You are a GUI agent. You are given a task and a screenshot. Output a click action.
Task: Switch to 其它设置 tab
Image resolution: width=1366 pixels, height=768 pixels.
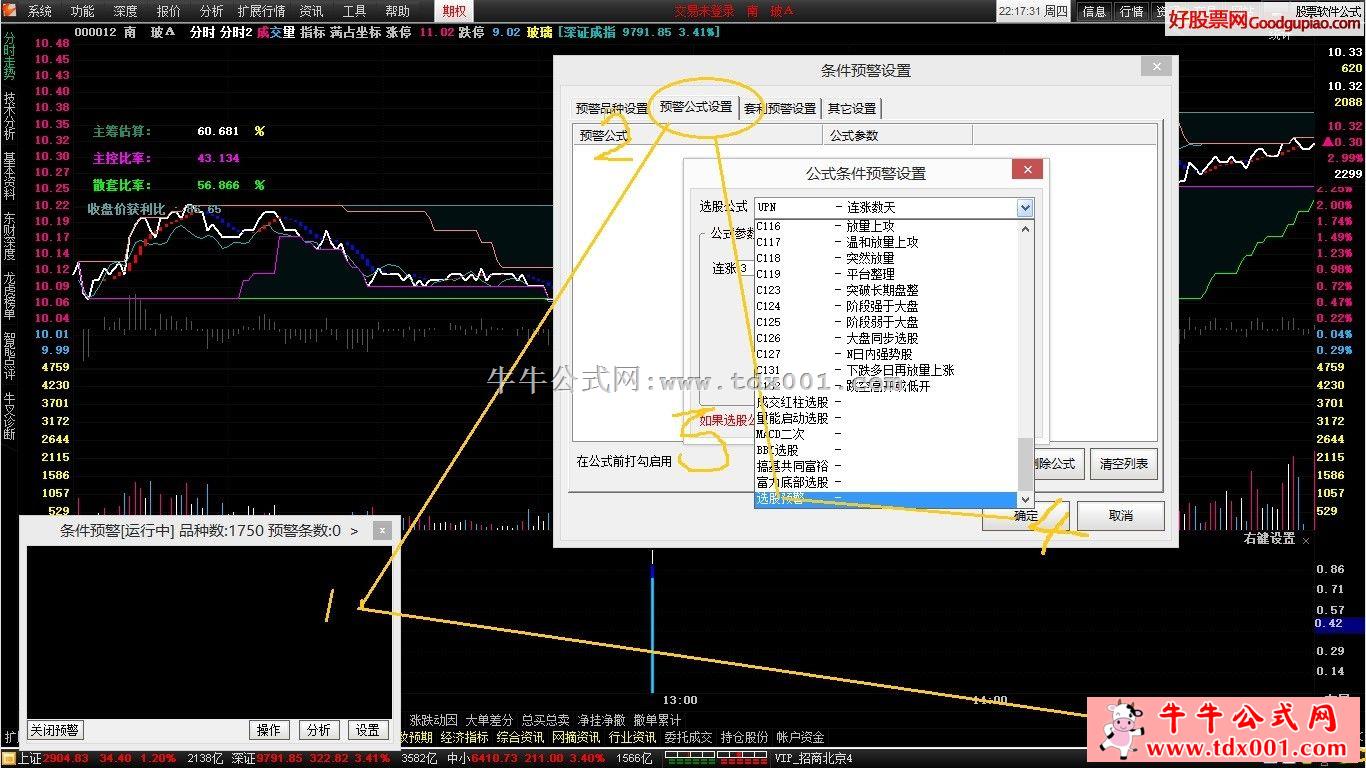pos(852,109)
